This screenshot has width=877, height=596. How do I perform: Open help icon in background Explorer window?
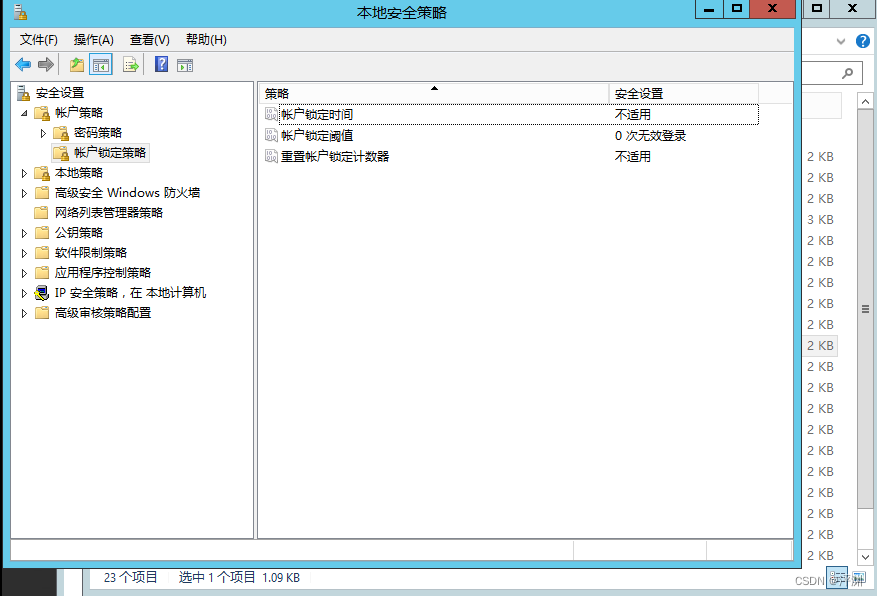click(863, 41)
